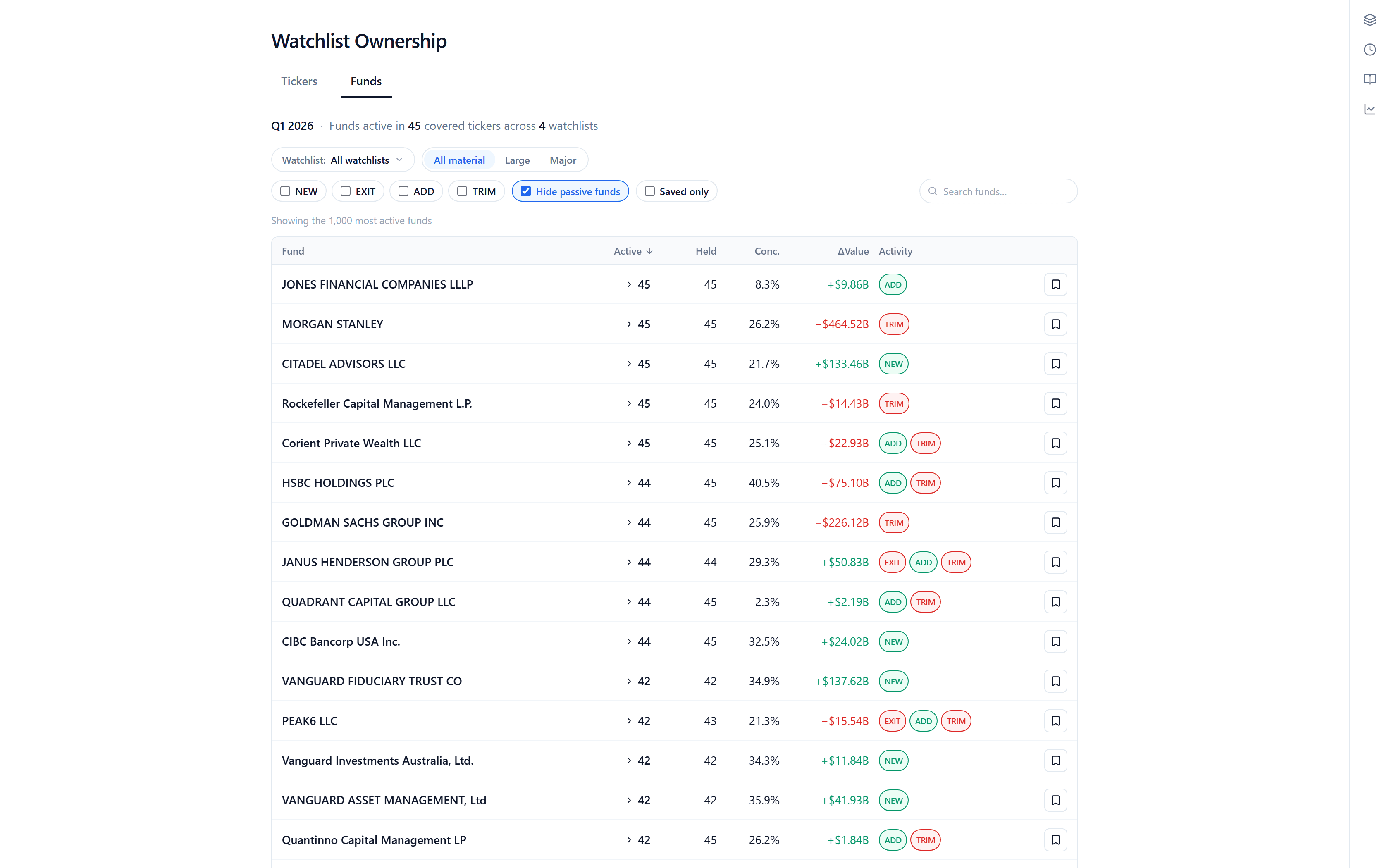Click the Active column sort arrow
Screen dimensions: 1389x868
coord(649,251)
